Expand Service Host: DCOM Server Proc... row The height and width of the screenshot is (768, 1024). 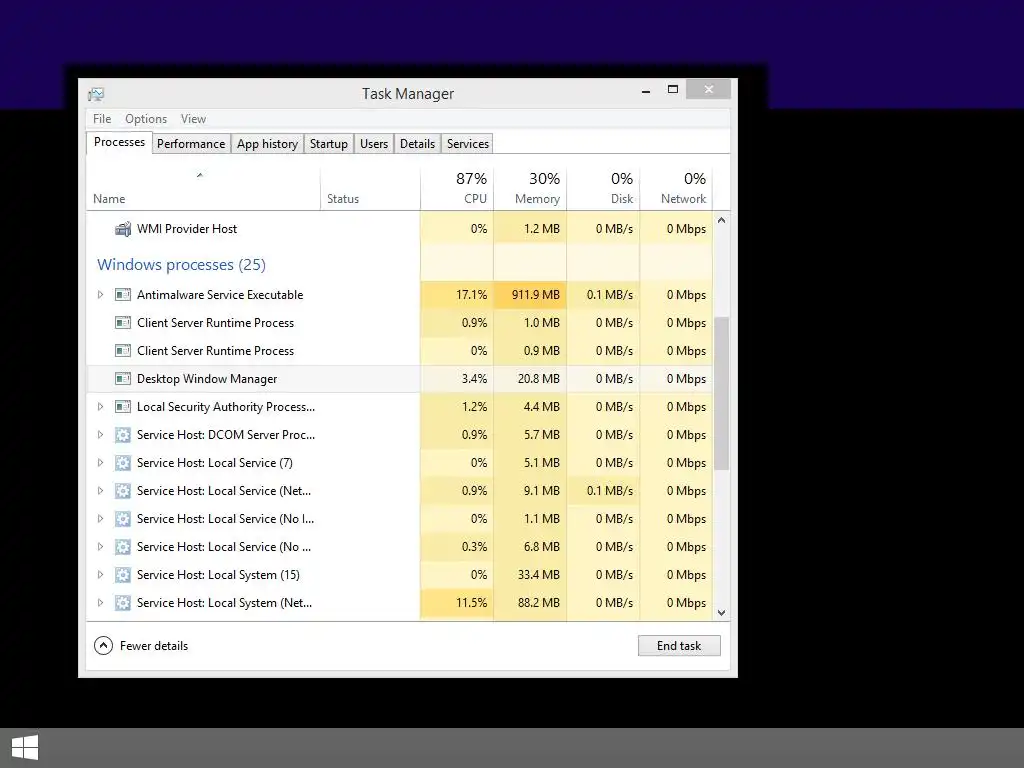click(x=100, y=435)
